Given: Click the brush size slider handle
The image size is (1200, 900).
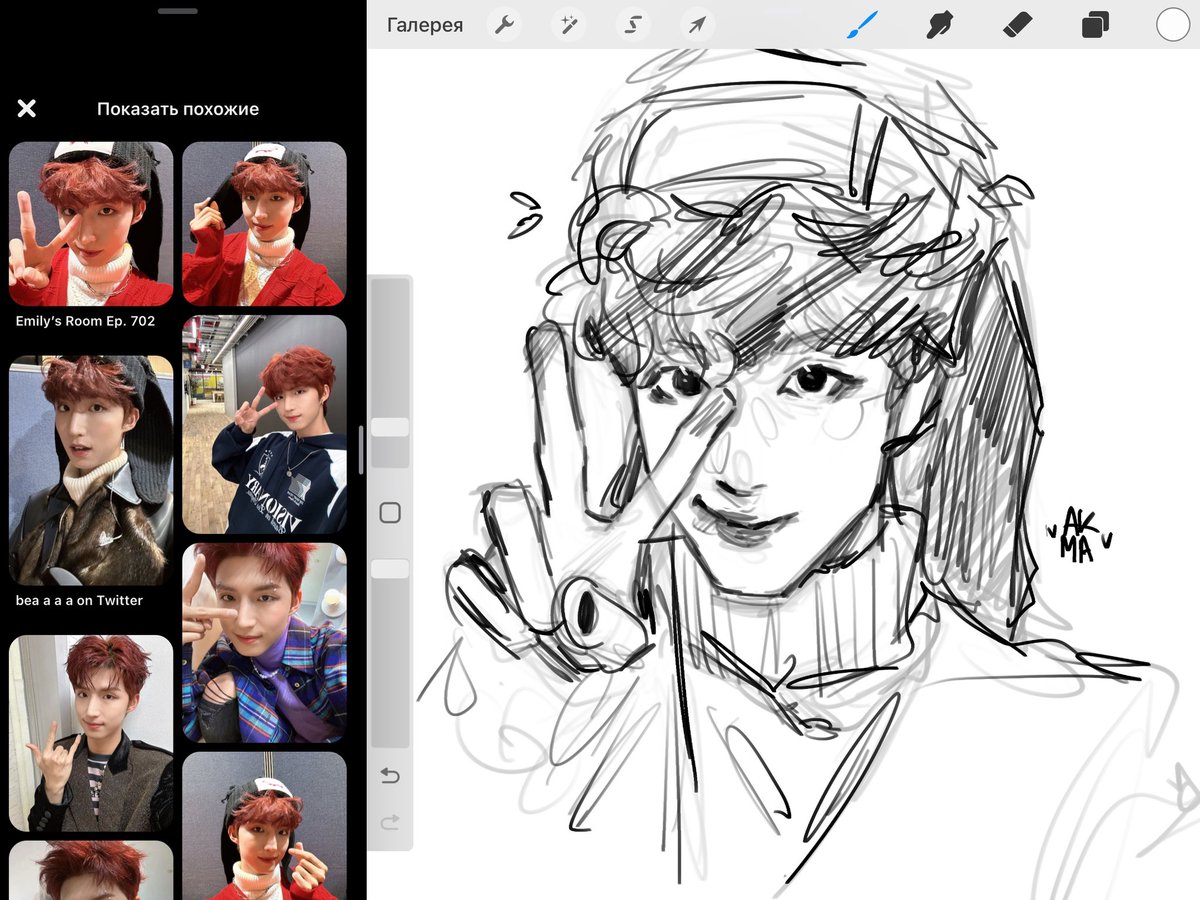Looking at the screenshot, I should point(390,427).
